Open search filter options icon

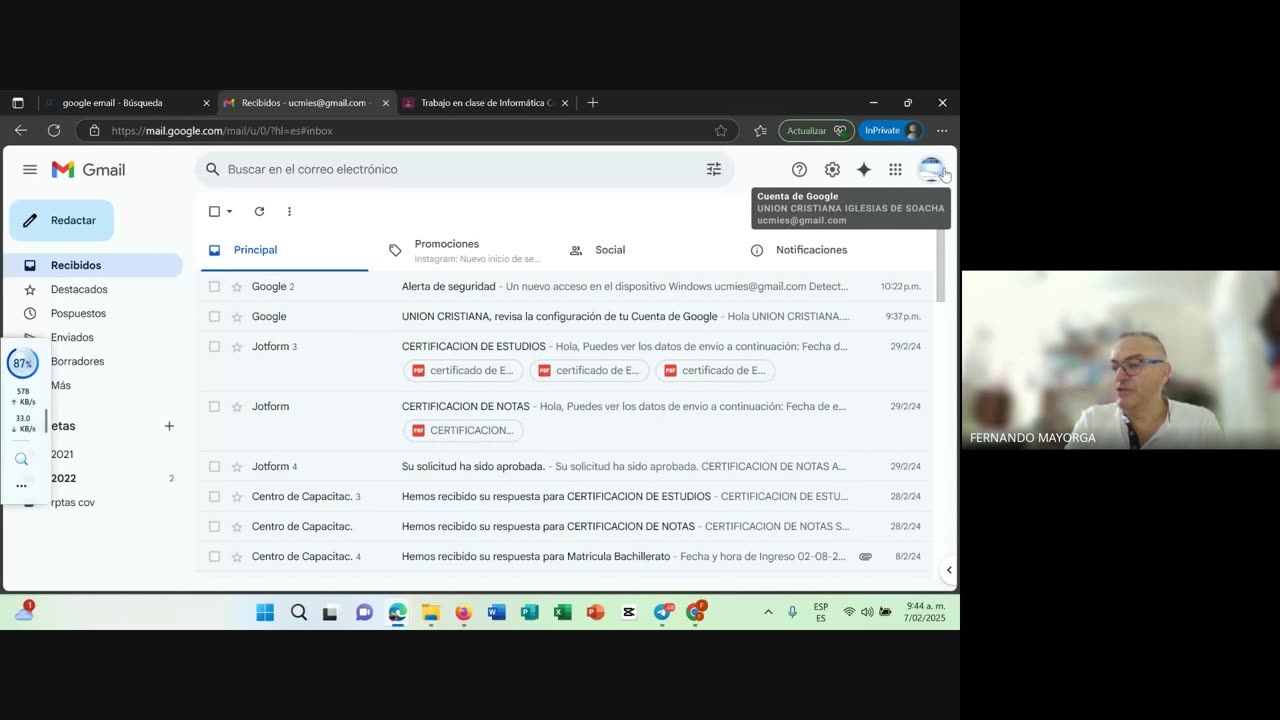(x=714, y=170)
